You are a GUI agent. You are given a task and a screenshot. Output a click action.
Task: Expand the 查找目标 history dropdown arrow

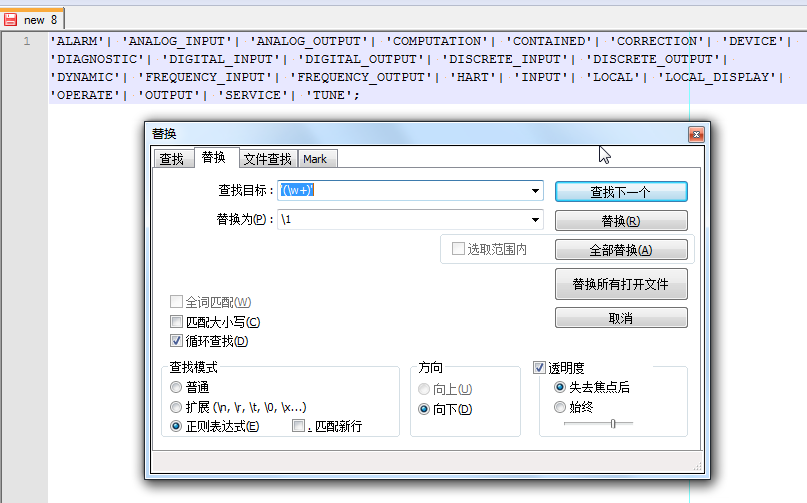[535, 190]
